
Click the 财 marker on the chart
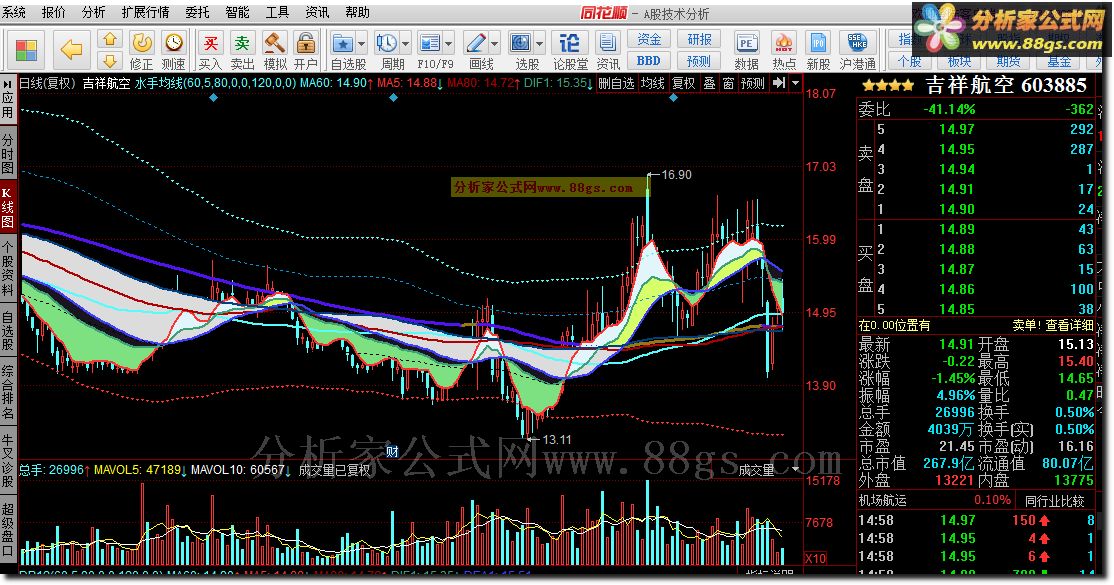tap(392, 450)
